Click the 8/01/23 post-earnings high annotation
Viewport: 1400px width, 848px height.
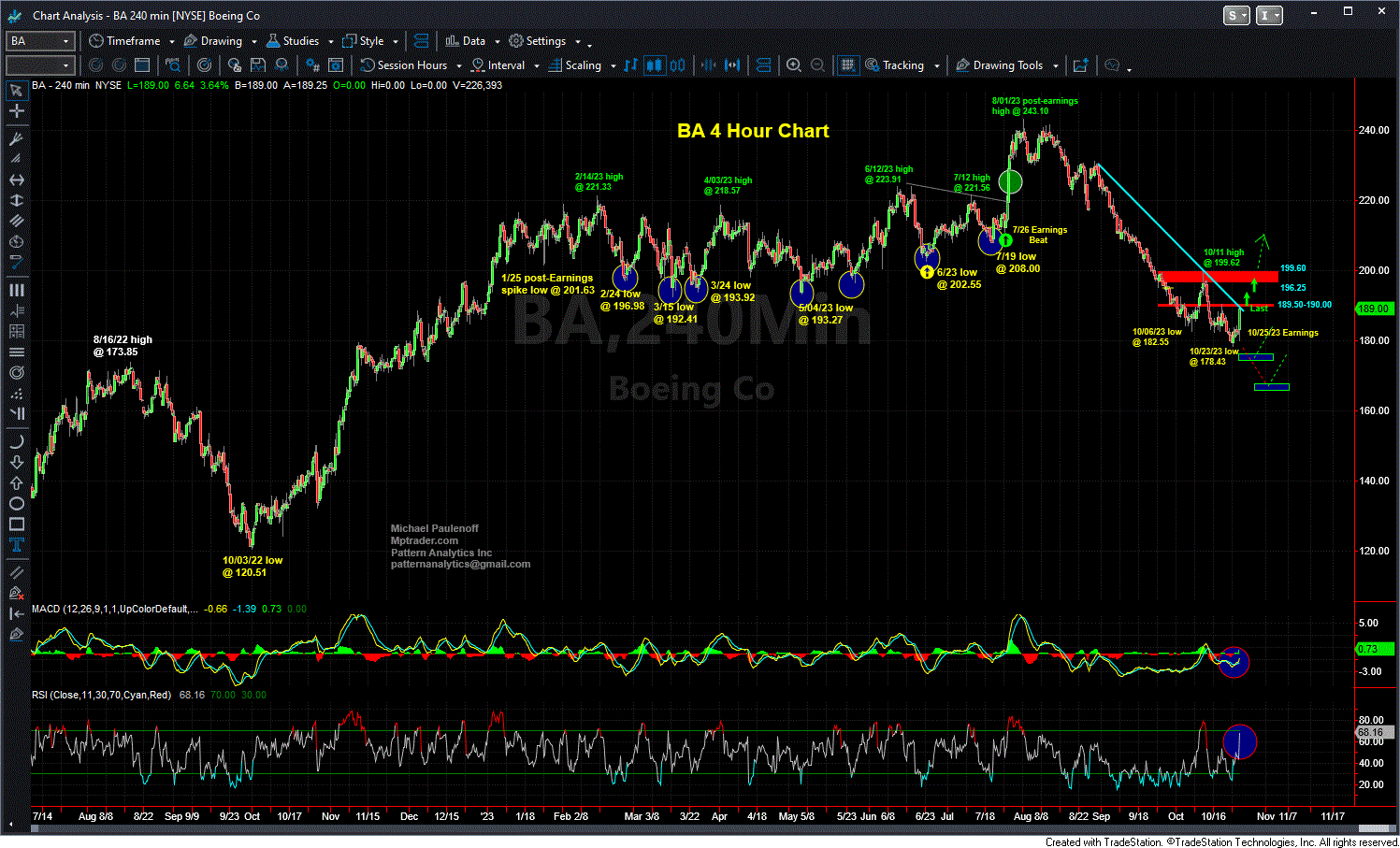point(1034,106)
